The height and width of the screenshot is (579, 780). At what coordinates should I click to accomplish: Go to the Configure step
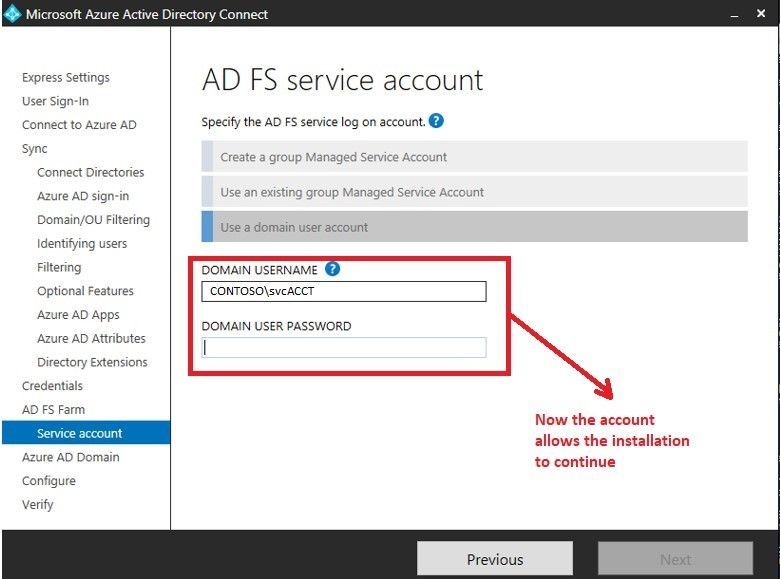[49, 481]
